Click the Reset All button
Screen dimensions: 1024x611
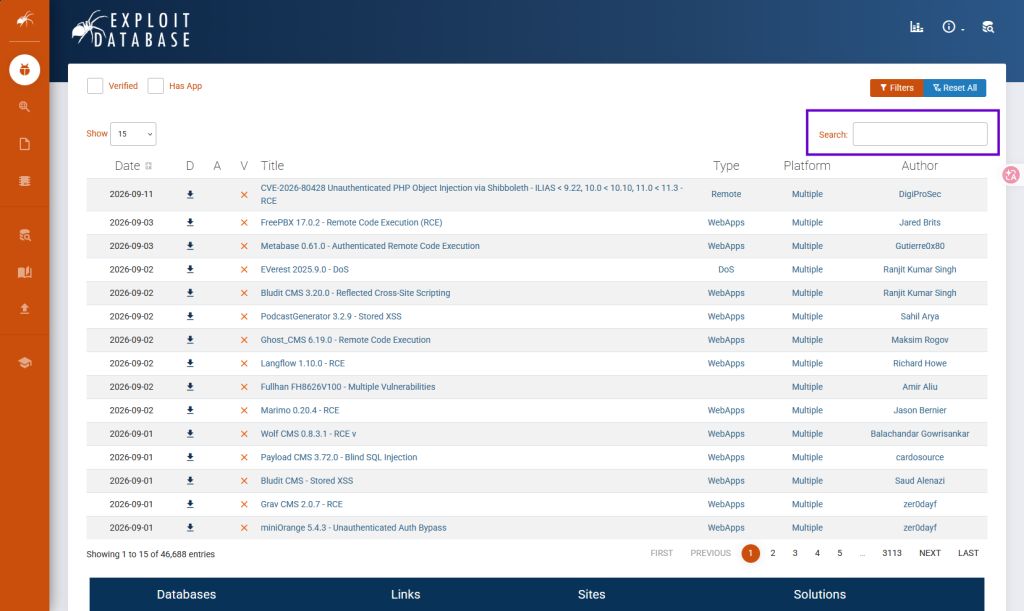pos(955,88)
